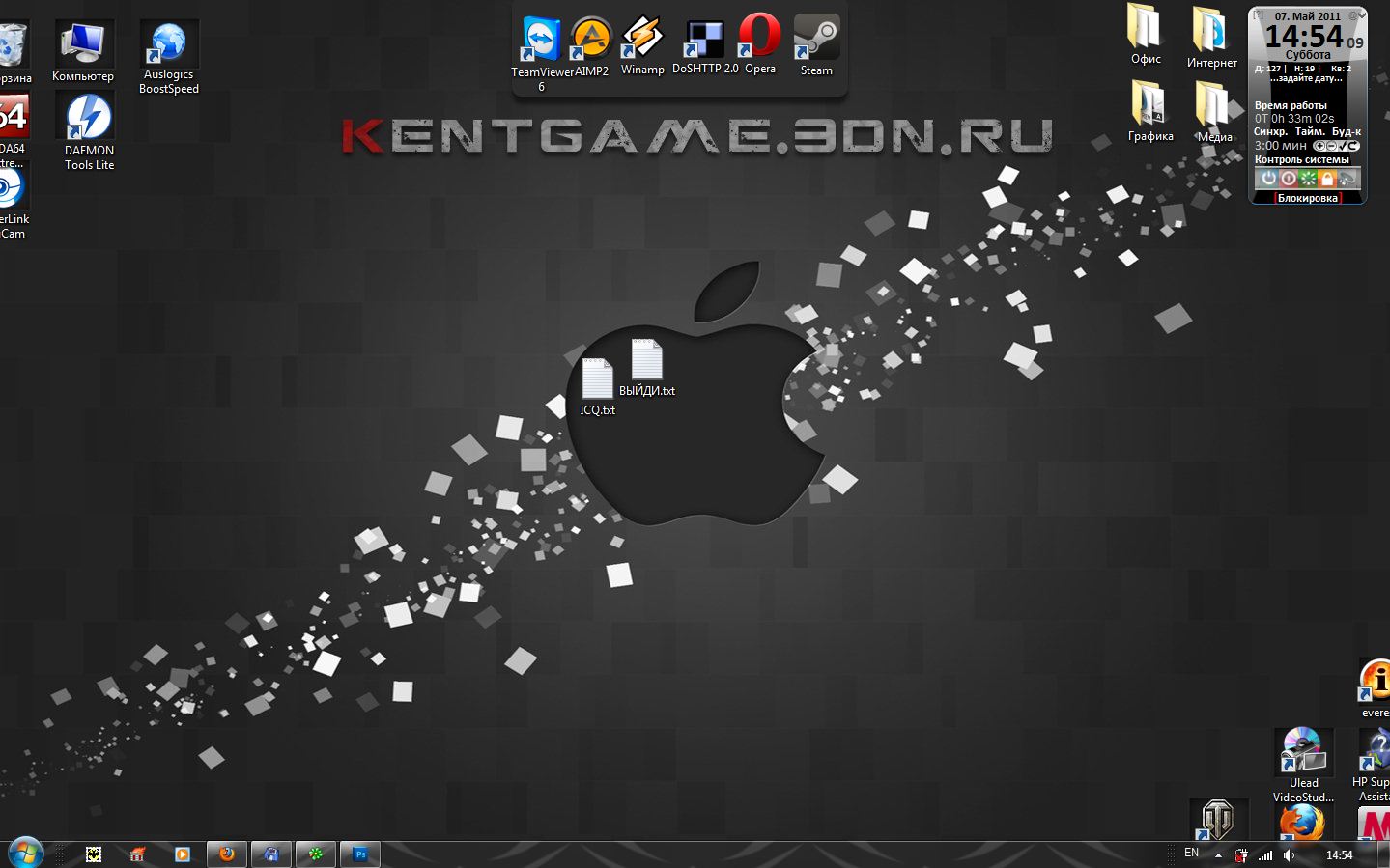Open the Everest desktop shortcut
Screen dimensions: 1390x868
1374,687
